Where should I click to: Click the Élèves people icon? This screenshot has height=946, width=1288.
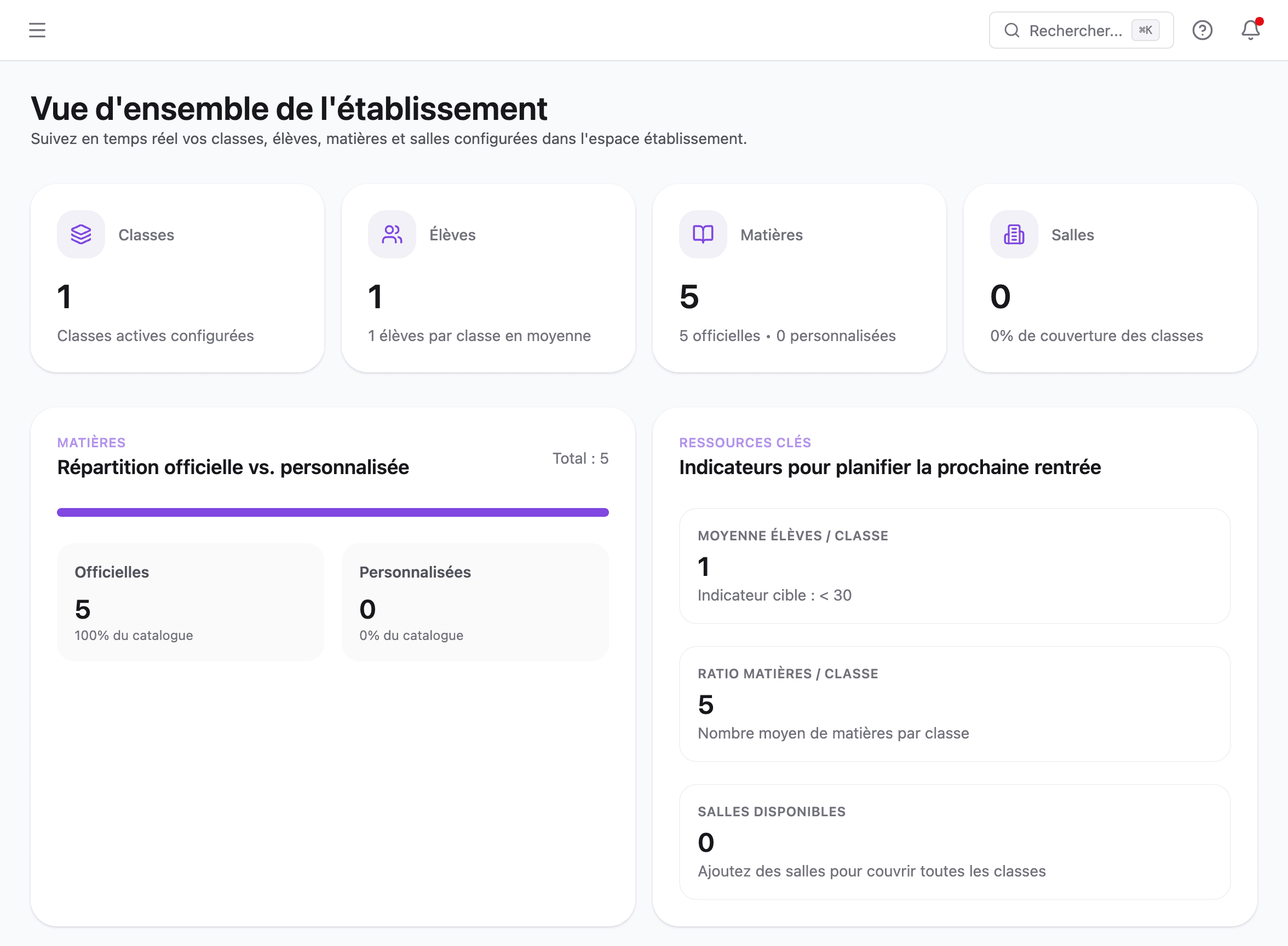pos(392,234)
